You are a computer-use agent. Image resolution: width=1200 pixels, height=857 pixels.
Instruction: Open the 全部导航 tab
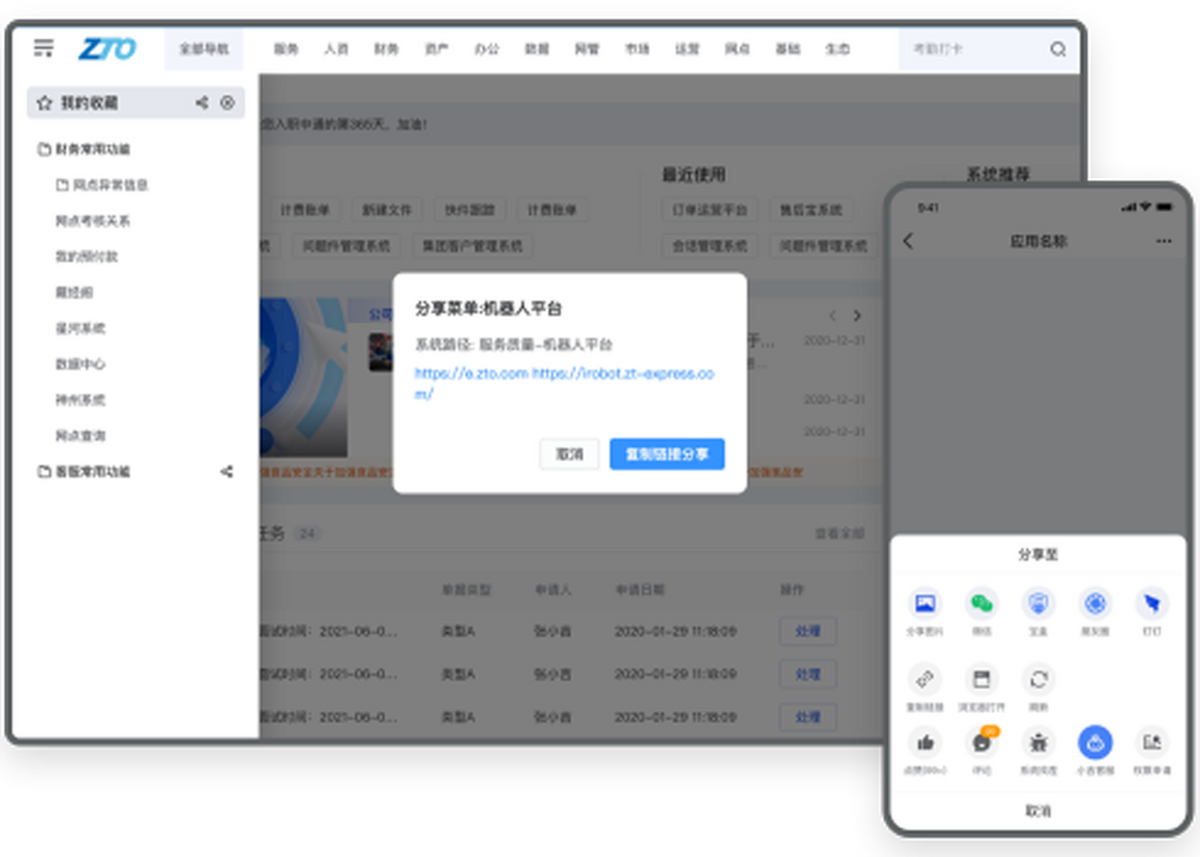204,49
